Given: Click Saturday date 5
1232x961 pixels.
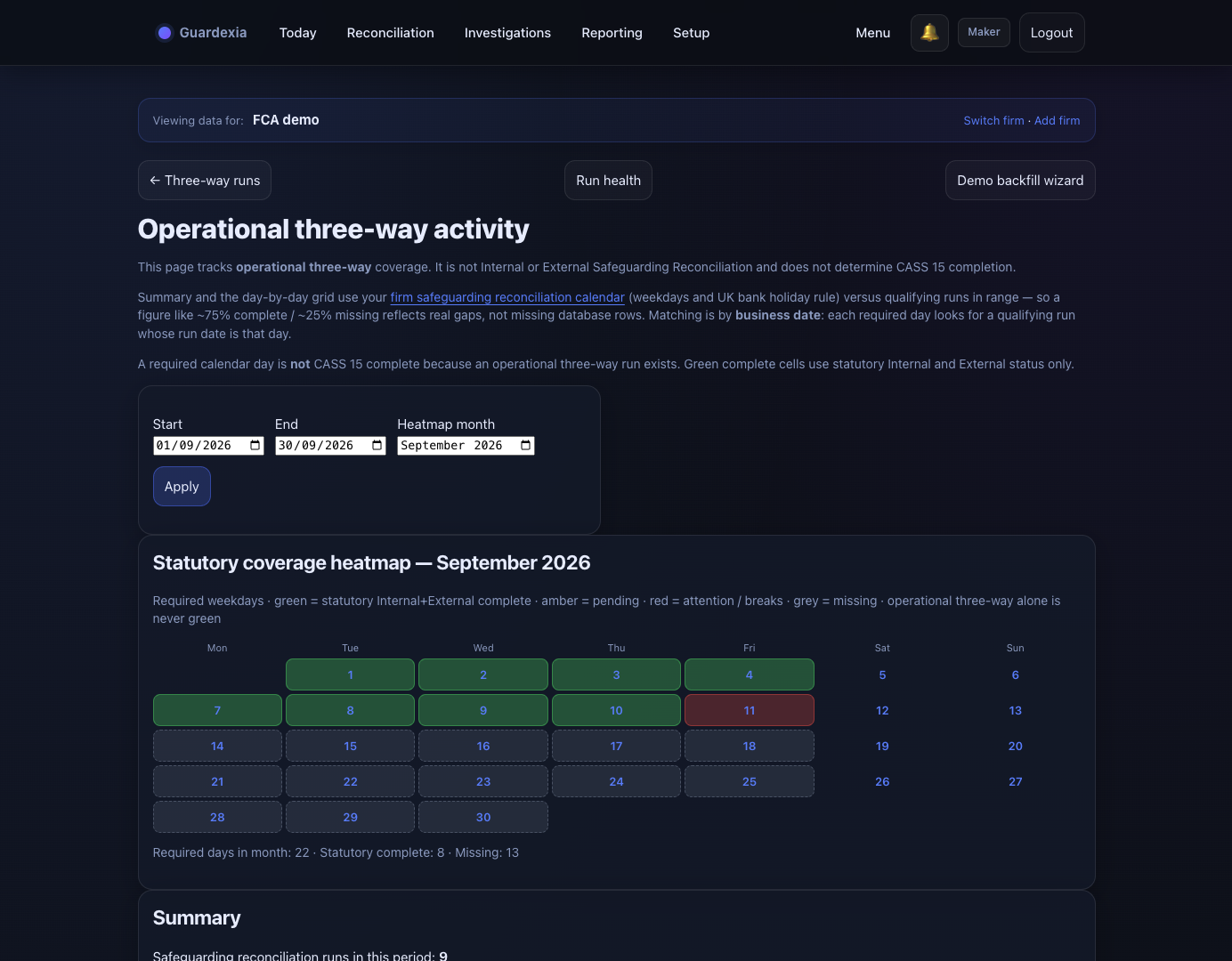Looking at the screenshot, I should point(882,674).
